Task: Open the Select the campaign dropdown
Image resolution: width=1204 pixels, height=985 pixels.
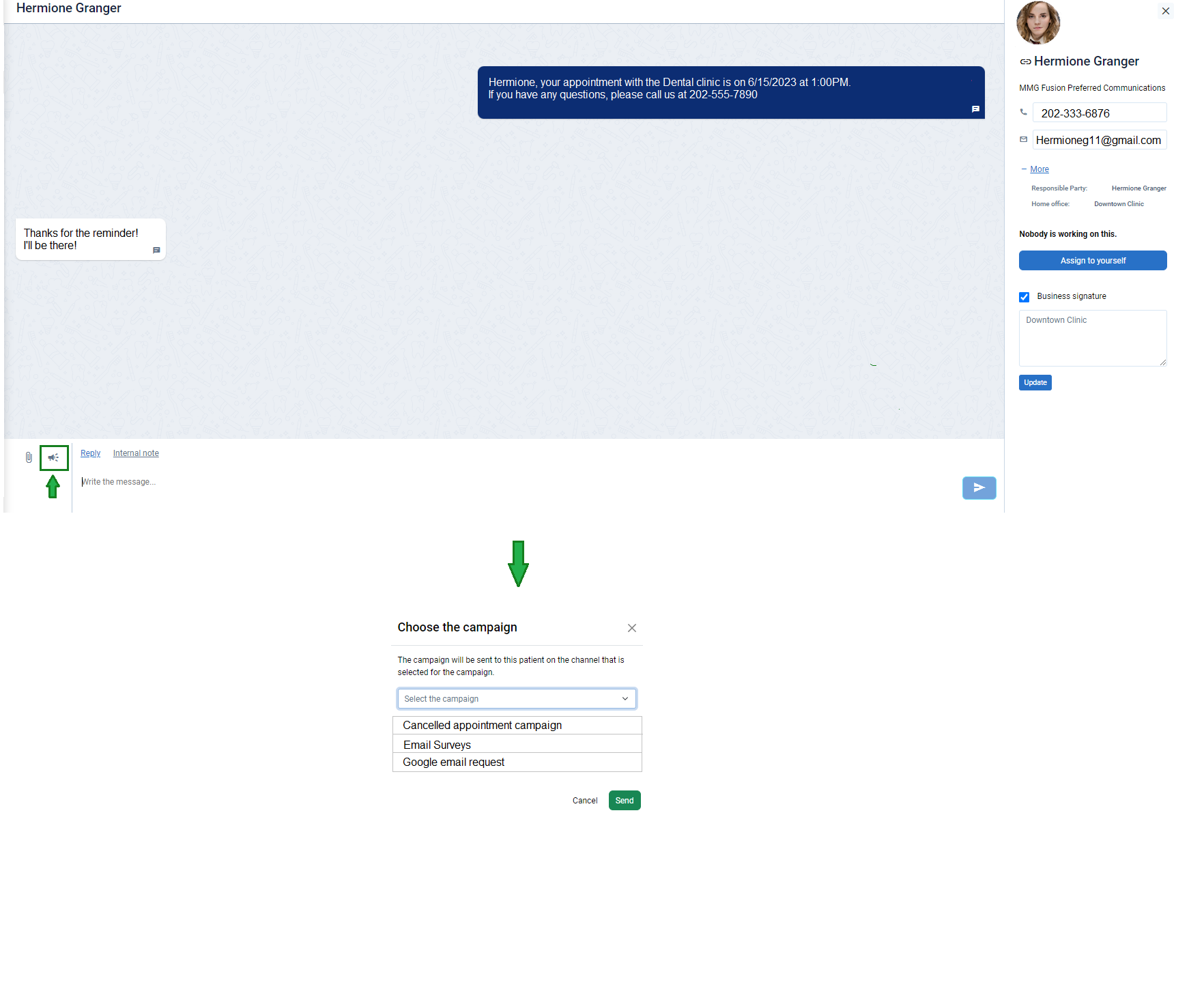Action: [x=517, y=698]
